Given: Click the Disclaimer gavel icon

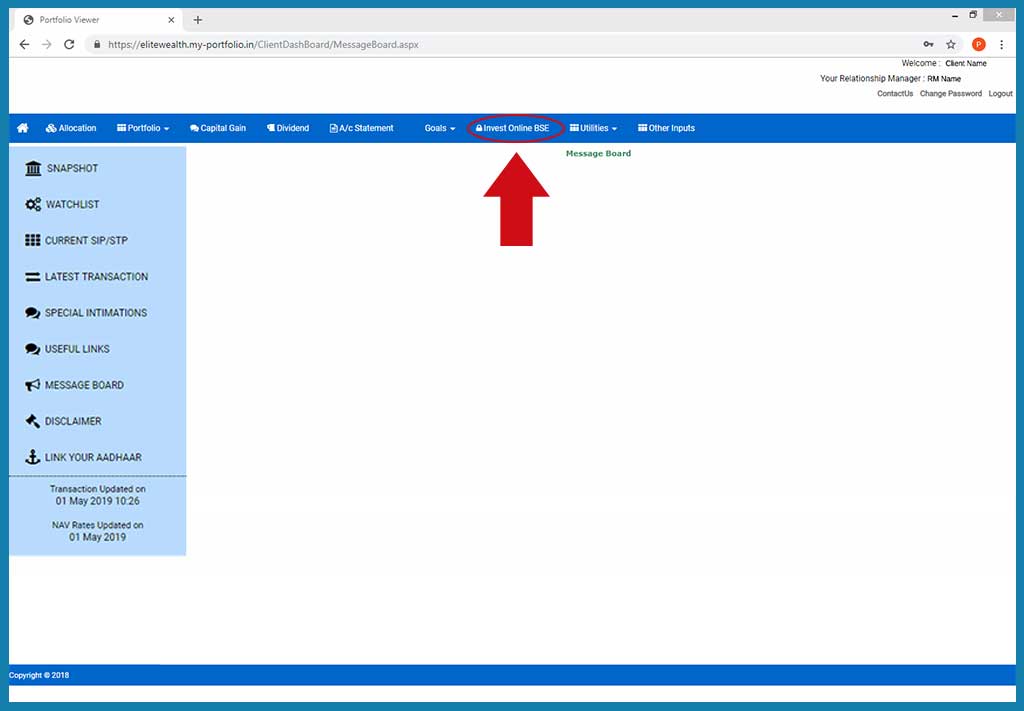Looking at the screenshot, I should (33, 421).
